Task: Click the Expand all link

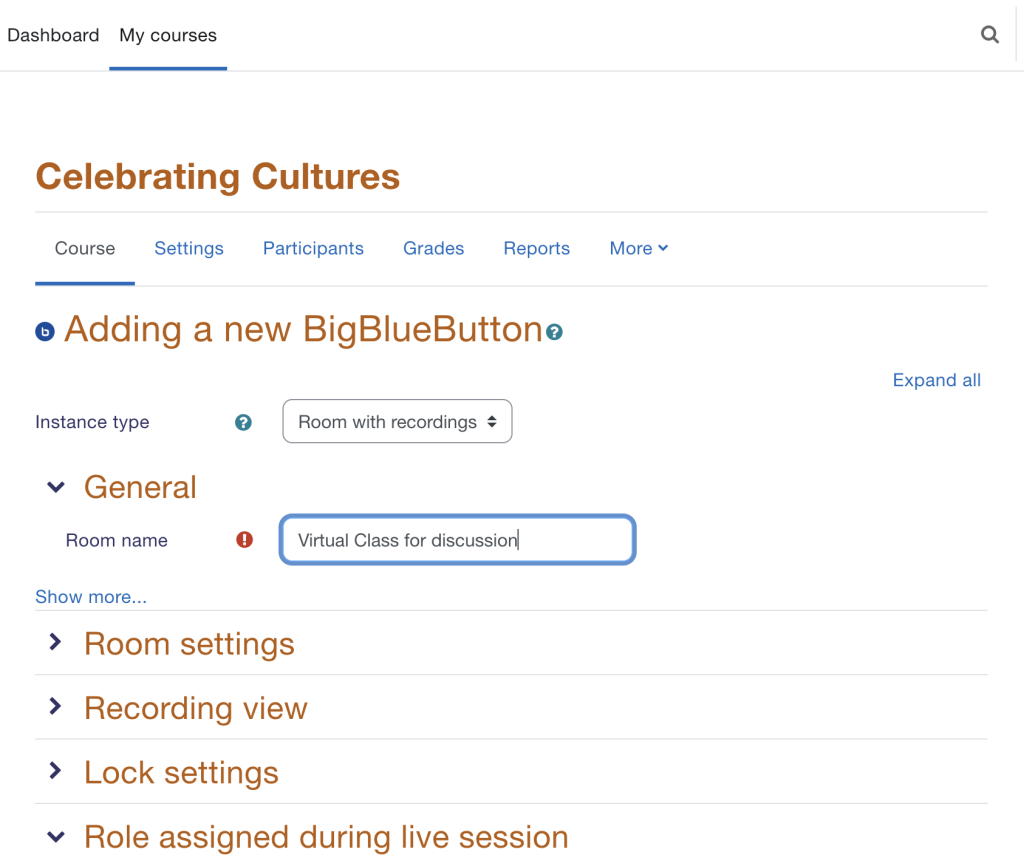Action: 936,380
